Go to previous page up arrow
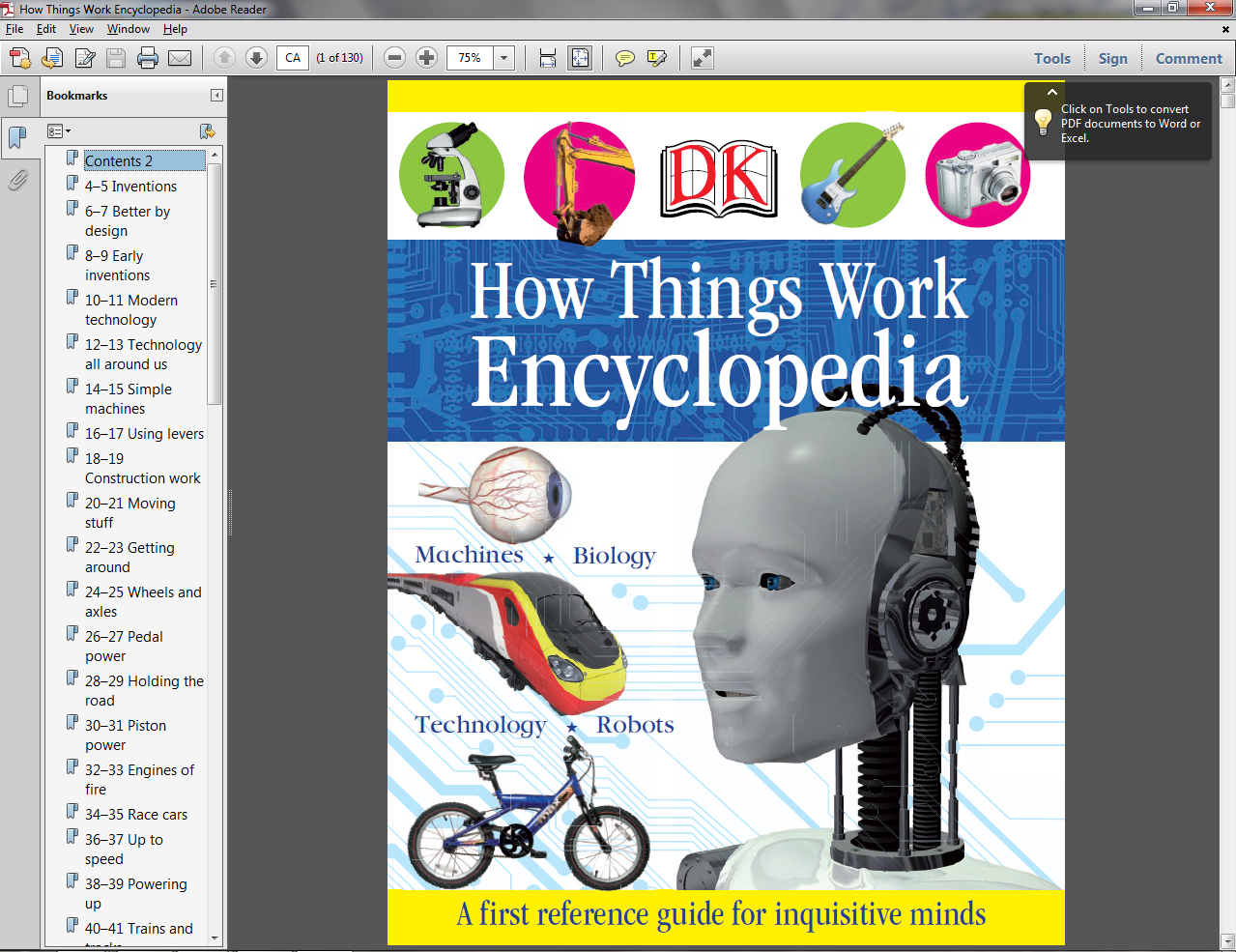 [224, 58]
